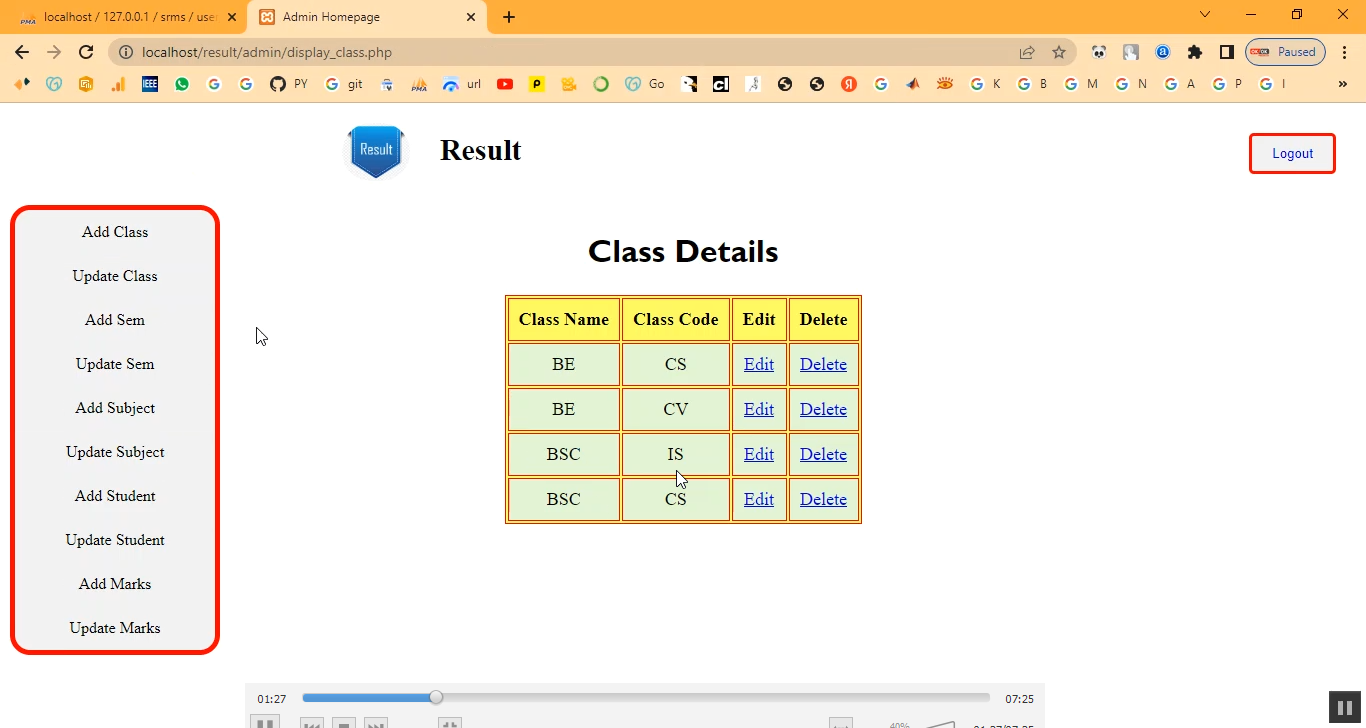This screenshot has height=728, width=1366.
Task: Click the Result shield logo
Action: [x=376, y=151]
